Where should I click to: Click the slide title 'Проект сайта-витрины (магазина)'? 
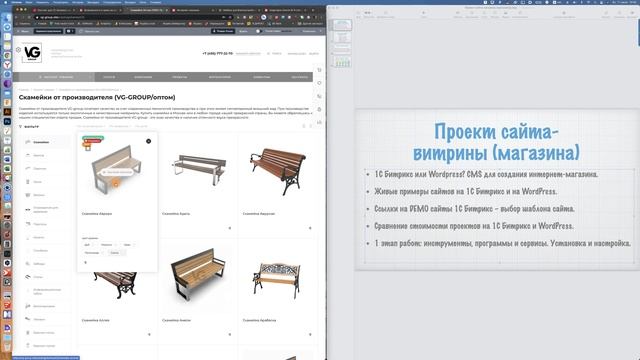coord(496,142)
